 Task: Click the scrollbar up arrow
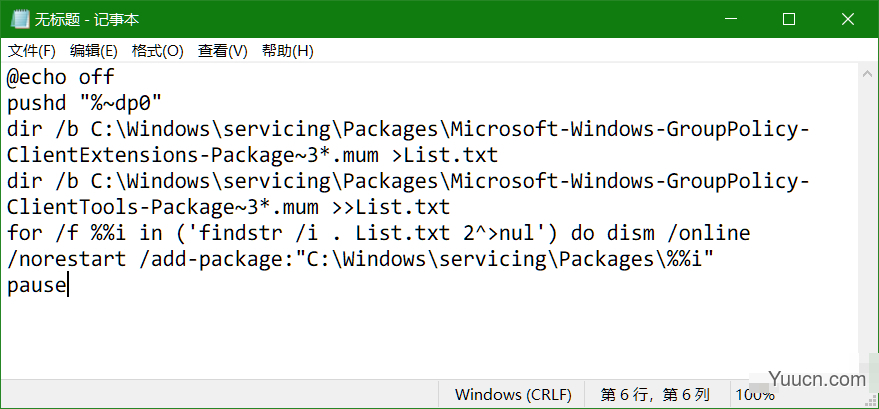point(867,73)
